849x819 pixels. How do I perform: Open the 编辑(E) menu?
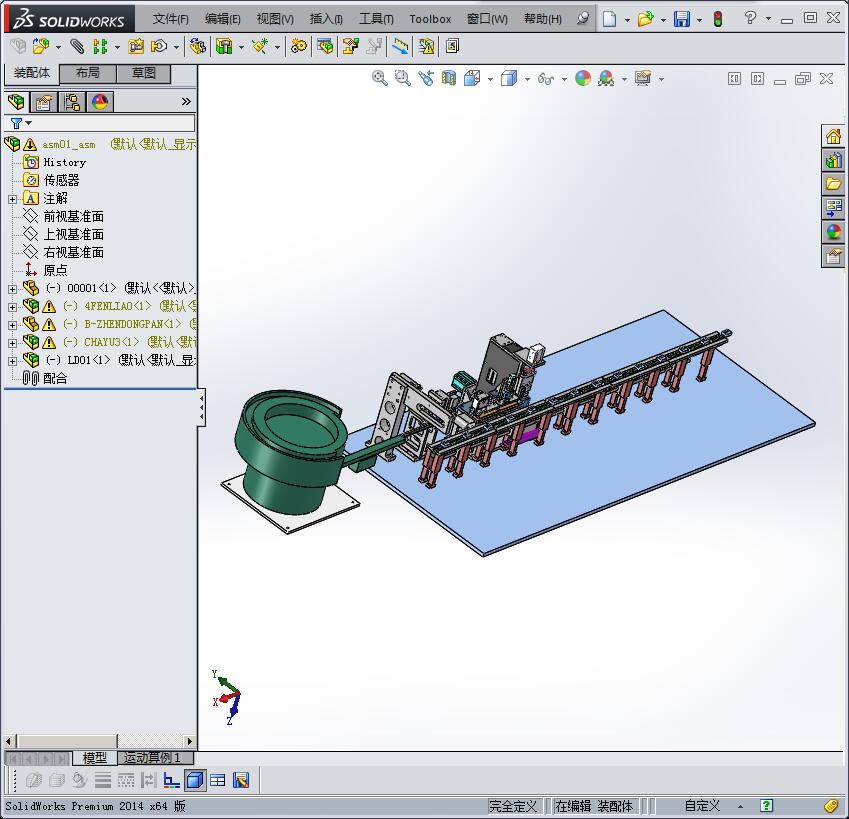coord(223,19)
